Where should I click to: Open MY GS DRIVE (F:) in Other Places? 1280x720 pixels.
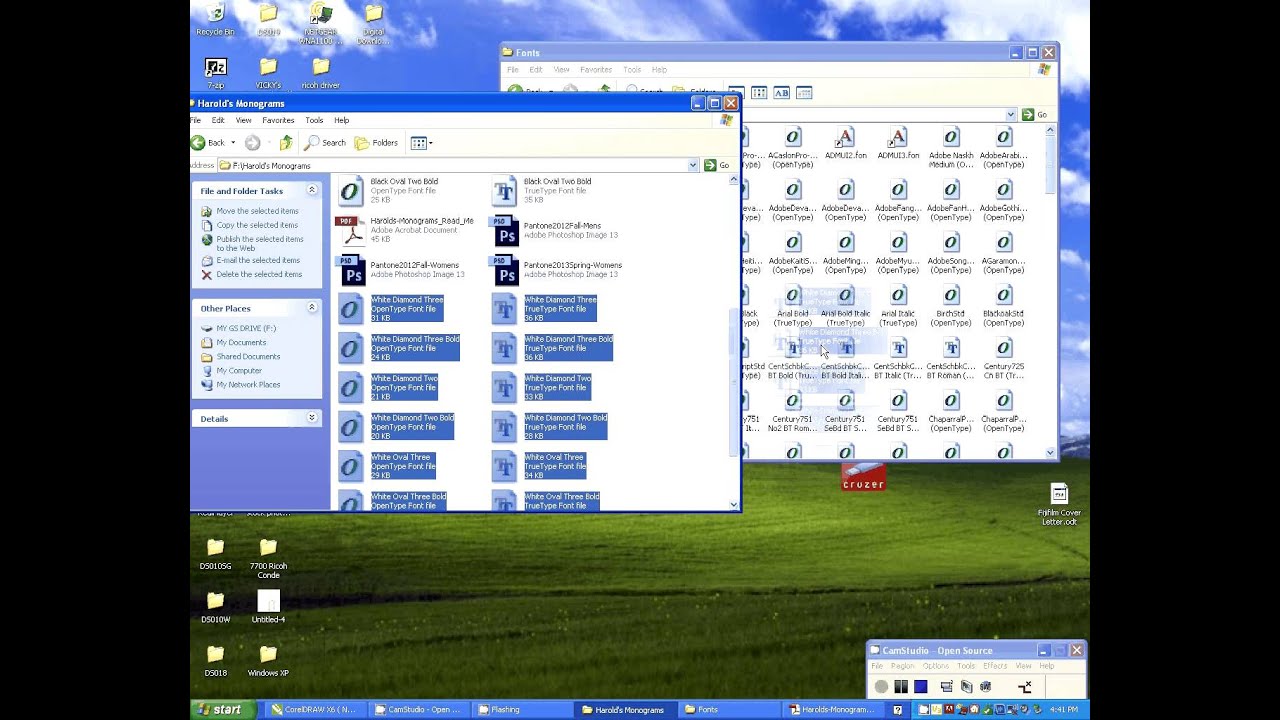click(246, 328)
